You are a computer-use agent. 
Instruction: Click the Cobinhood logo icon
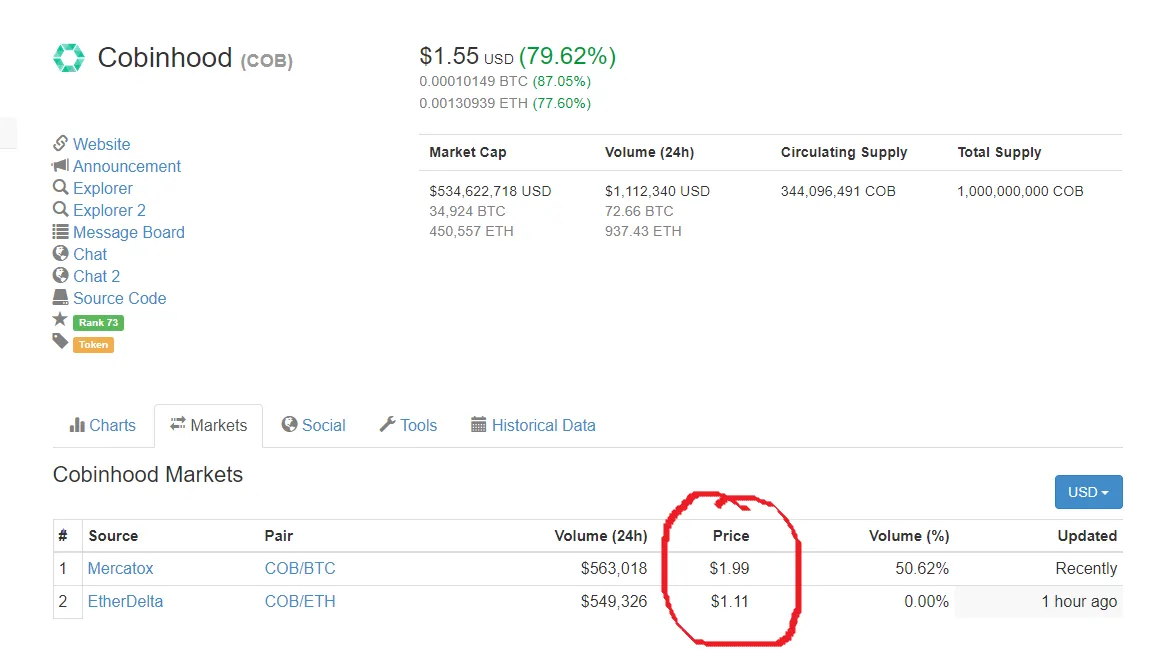click(69, 58)
